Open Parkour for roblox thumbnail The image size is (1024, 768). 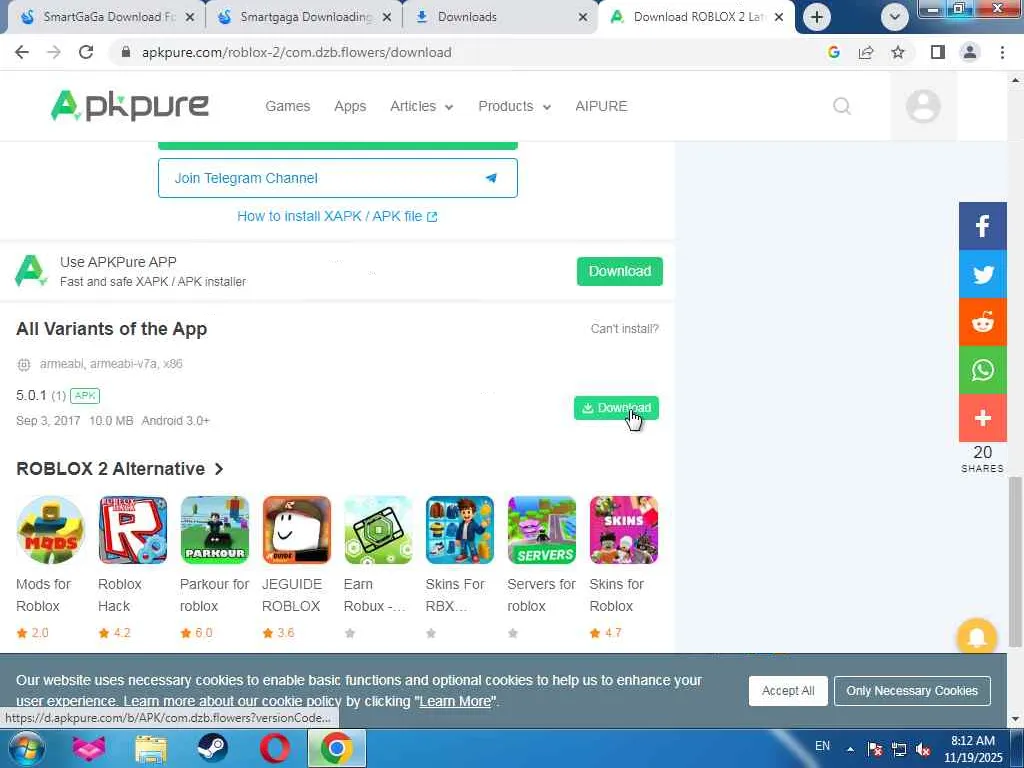(x=215, y=530)
